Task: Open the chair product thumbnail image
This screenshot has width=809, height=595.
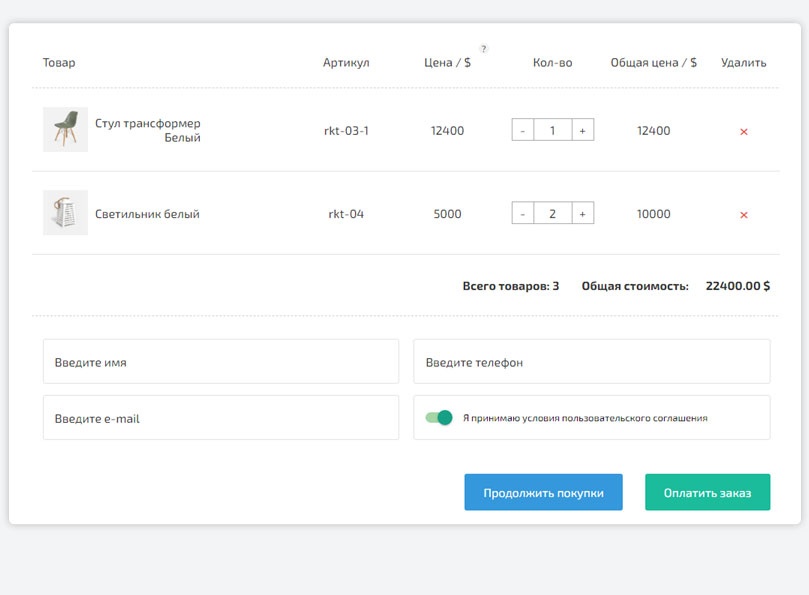Action: (x=65, y=130)
